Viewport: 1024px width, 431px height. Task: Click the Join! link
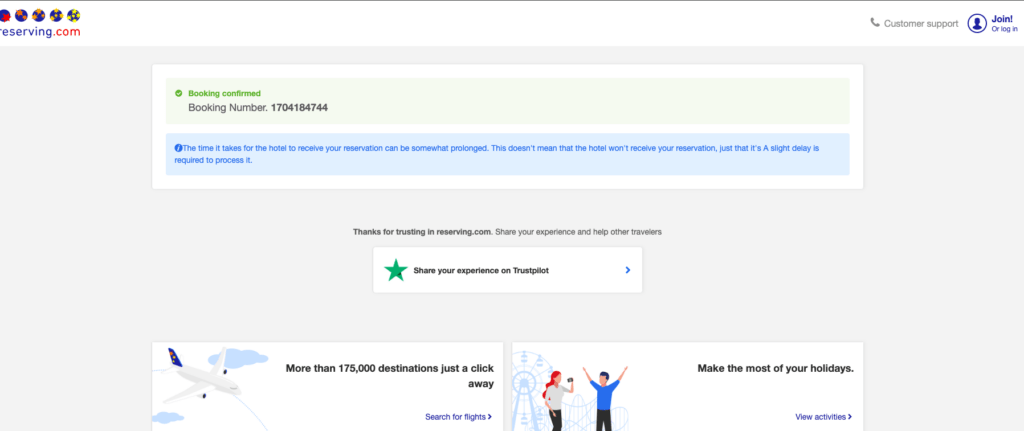click(x=1002, y=19)
